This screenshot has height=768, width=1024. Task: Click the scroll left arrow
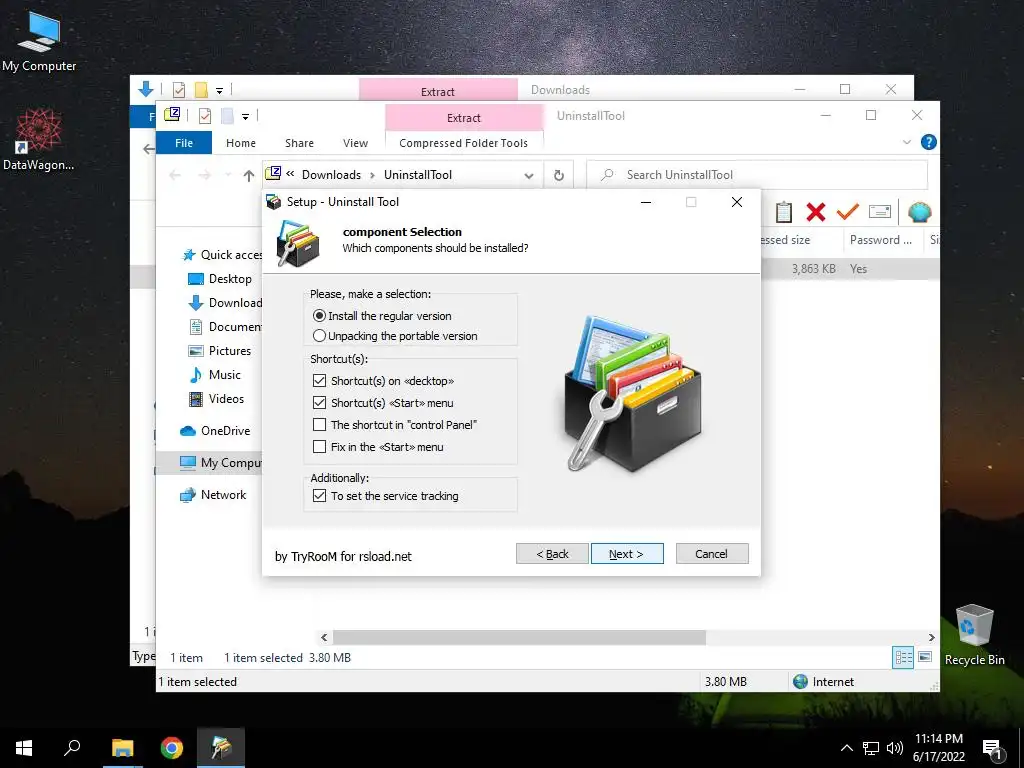pyautogui.click(x=324, y=637)
